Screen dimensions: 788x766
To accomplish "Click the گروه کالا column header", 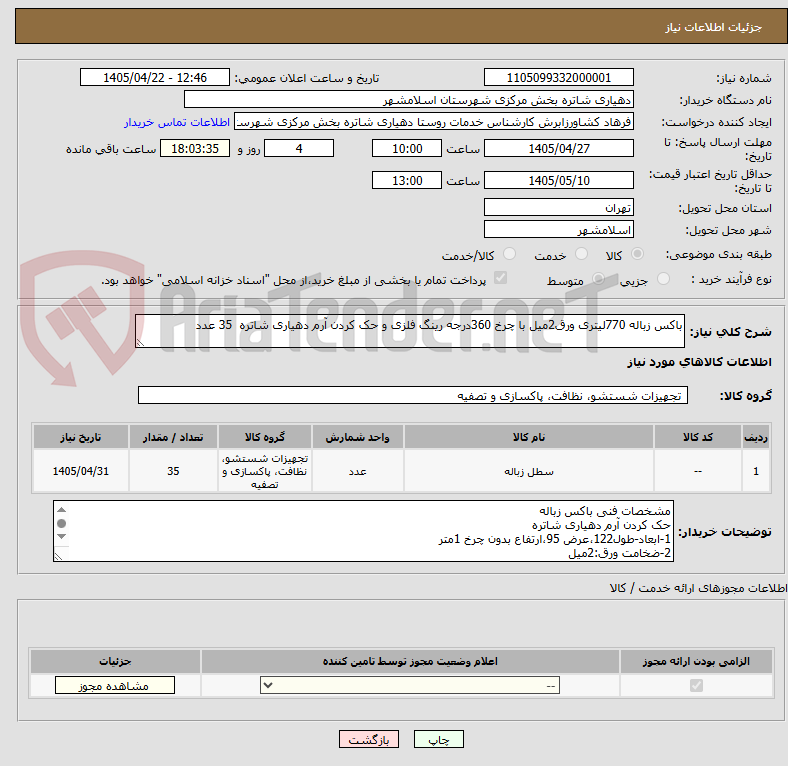I will click(x=265, y=437).
